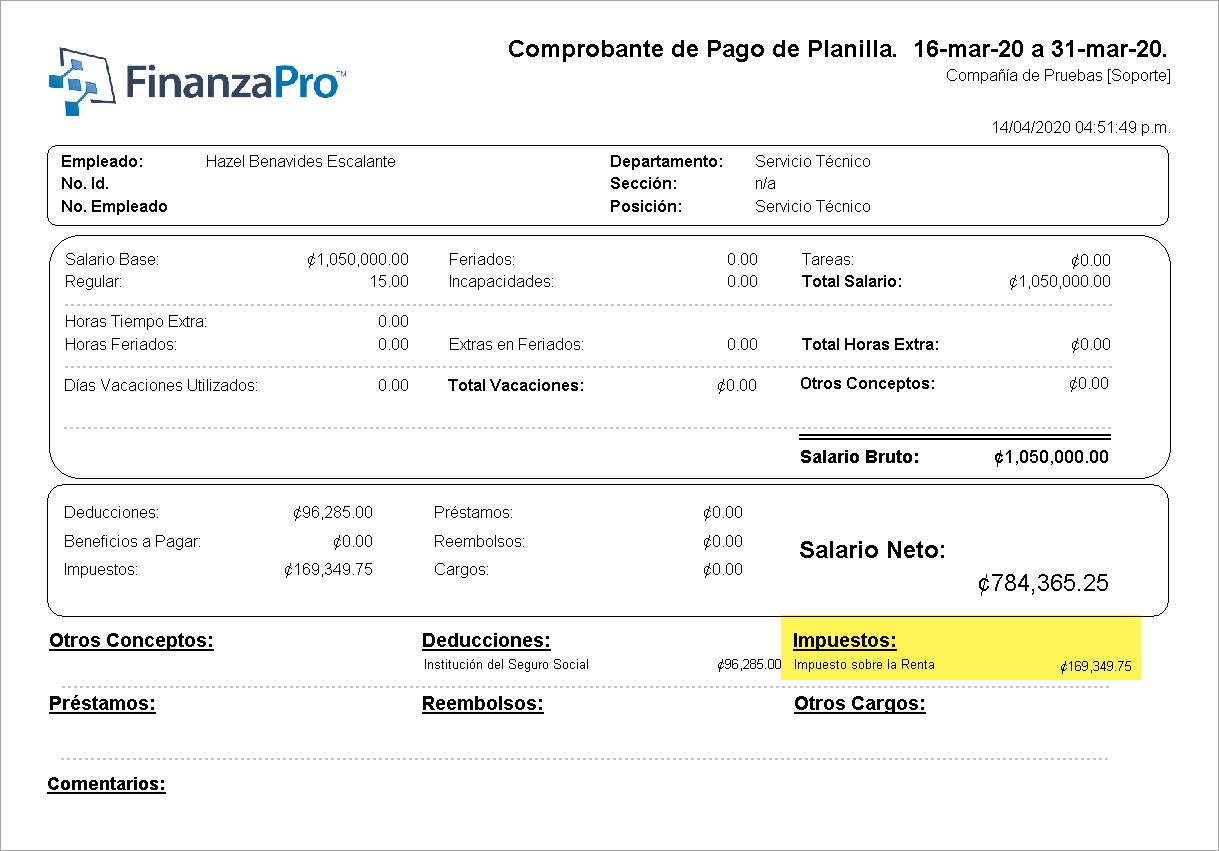Click the Seguro Social deduction amount ₡96,285.00

(749, 665)
